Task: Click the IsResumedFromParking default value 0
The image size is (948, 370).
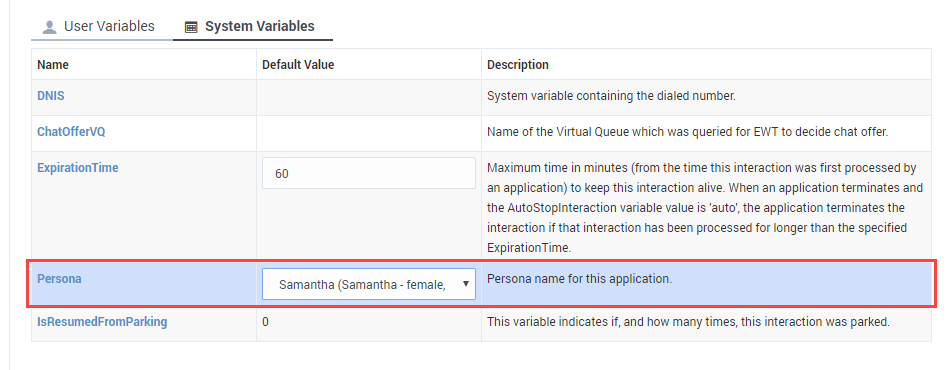Action: tap(265, 322)
